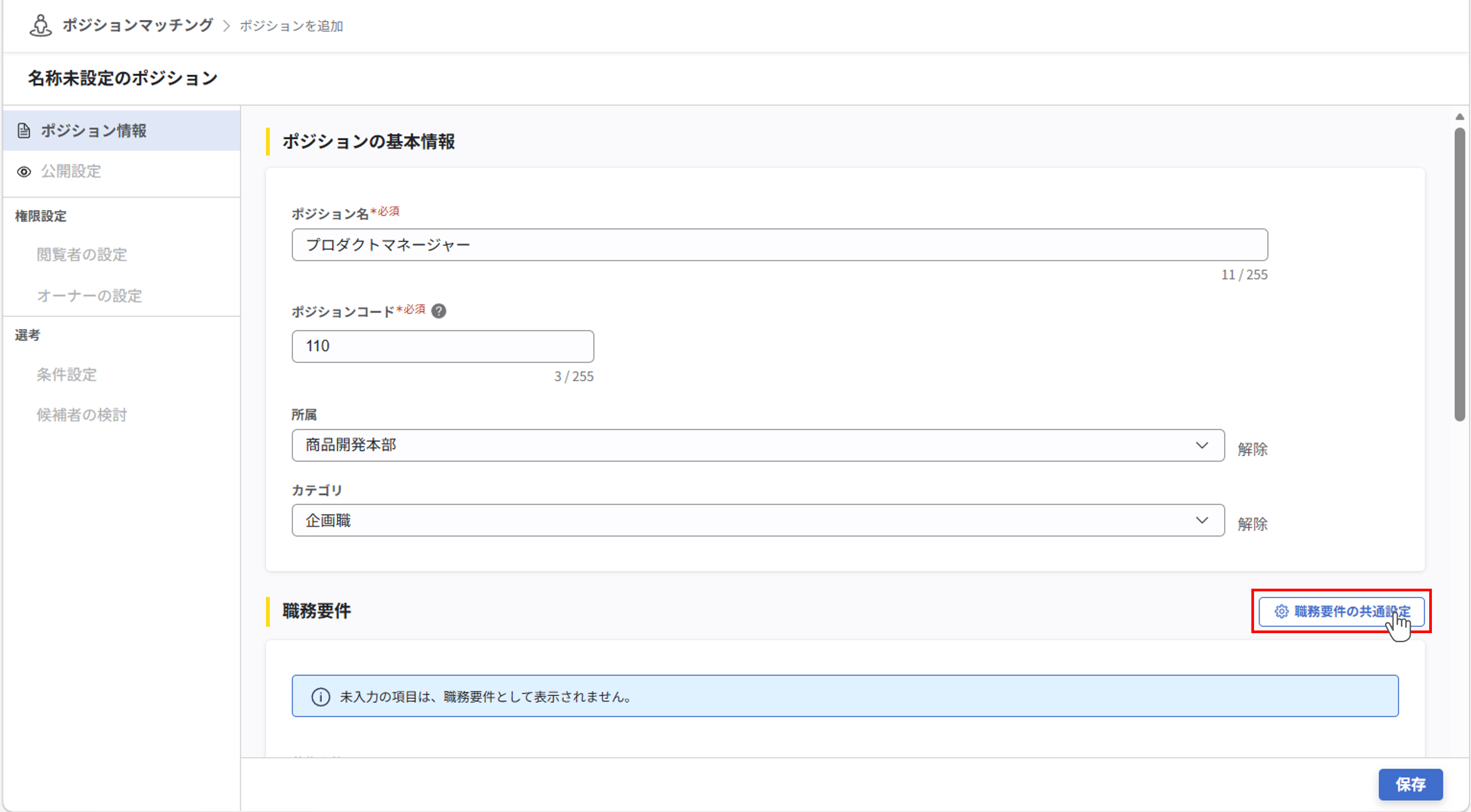This screenshot has width=1471, height=812.
Task: Select the 名称未設定のポジション title
Action: coord(123,78)
